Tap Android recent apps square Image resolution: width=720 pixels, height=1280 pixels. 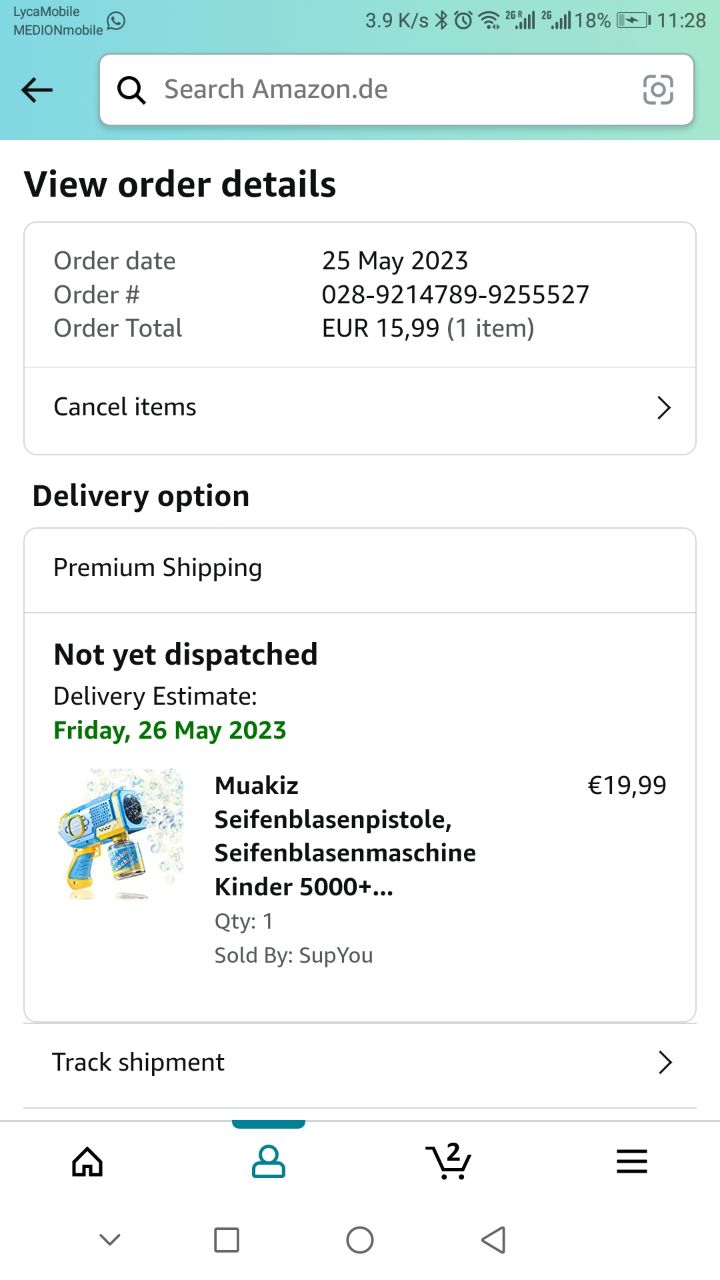[x=227, y=1240]
